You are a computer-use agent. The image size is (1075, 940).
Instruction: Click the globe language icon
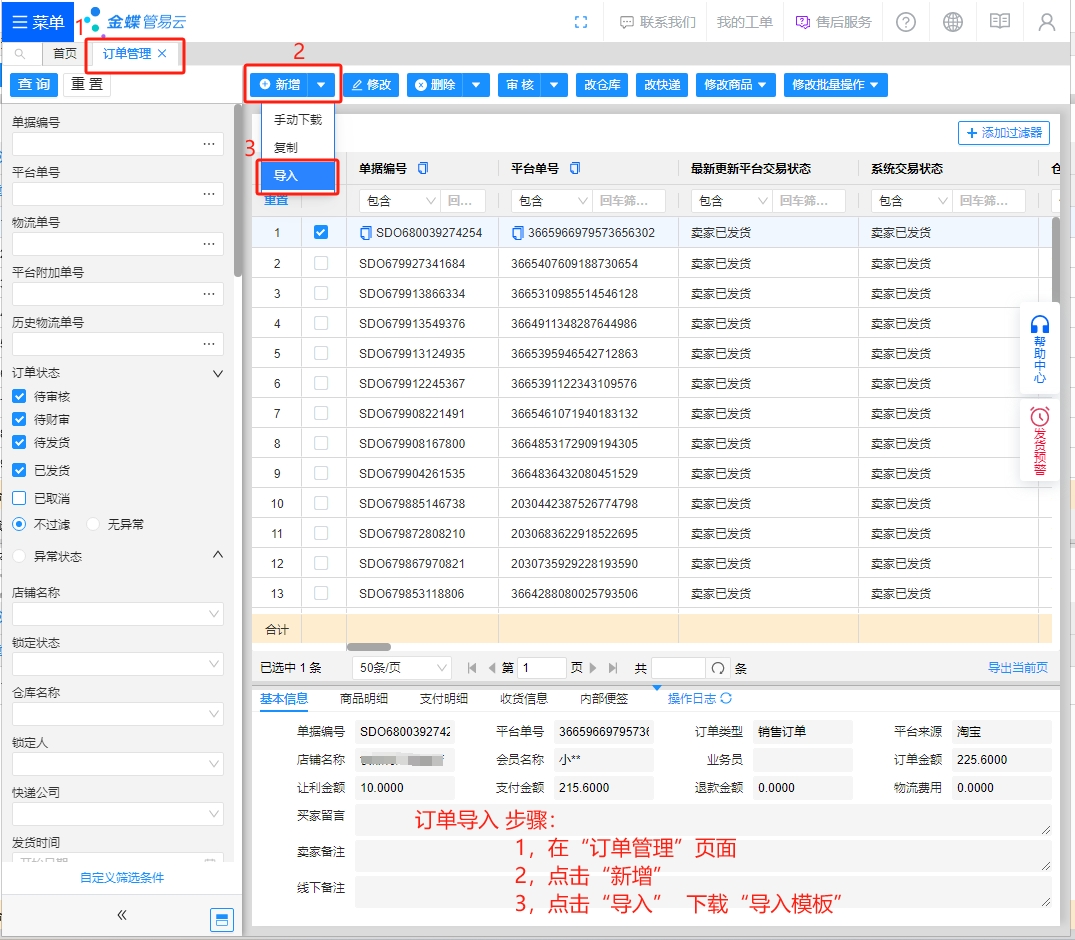(953, 22)
